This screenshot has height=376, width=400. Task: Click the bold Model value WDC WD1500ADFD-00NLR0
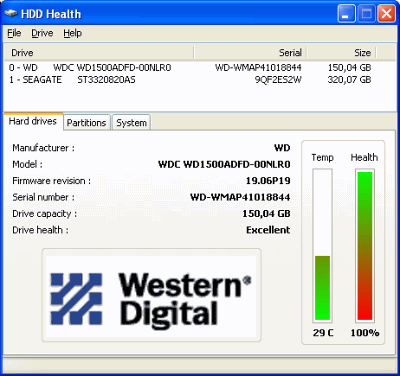[224, 164]
